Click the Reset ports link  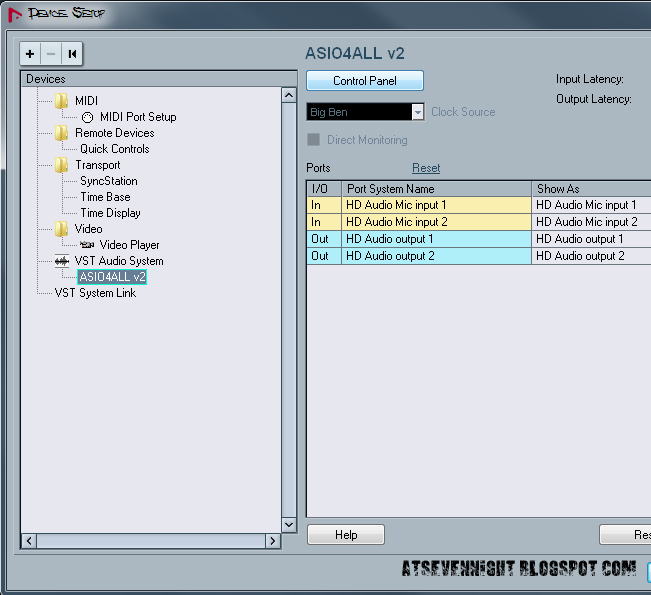(x=426, y=168)
